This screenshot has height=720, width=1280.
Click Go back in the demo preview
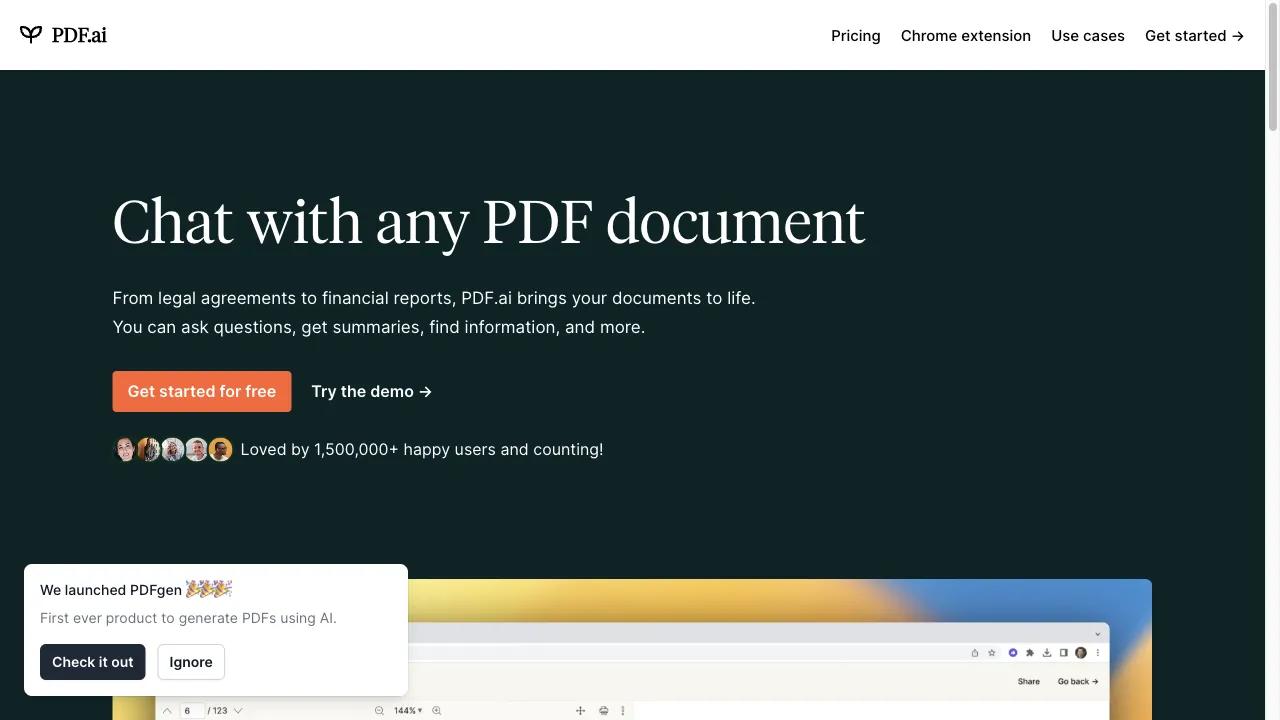tap(1078, 681)
